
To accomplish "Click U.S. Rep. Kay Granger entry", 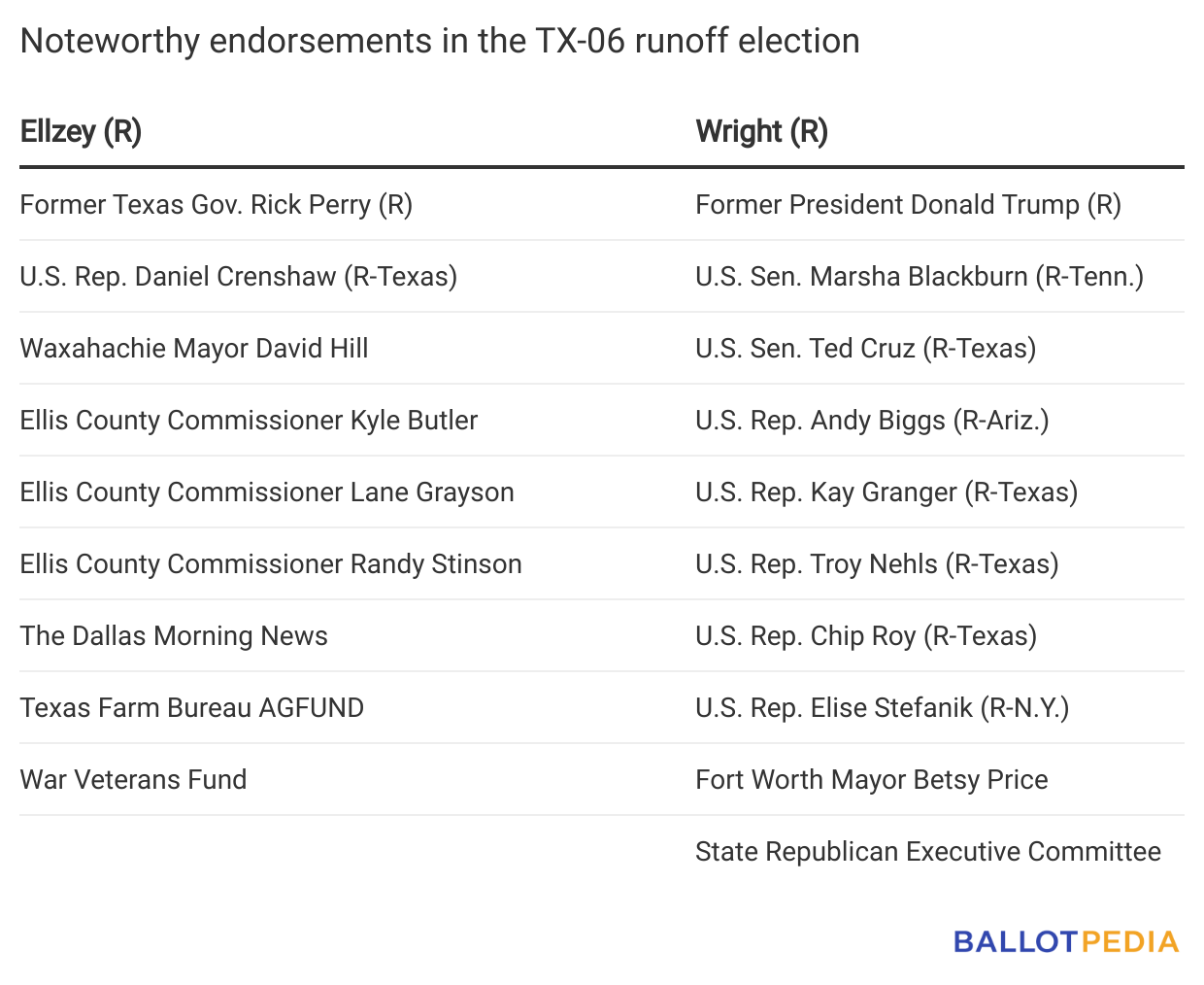I will pos(886,492).
